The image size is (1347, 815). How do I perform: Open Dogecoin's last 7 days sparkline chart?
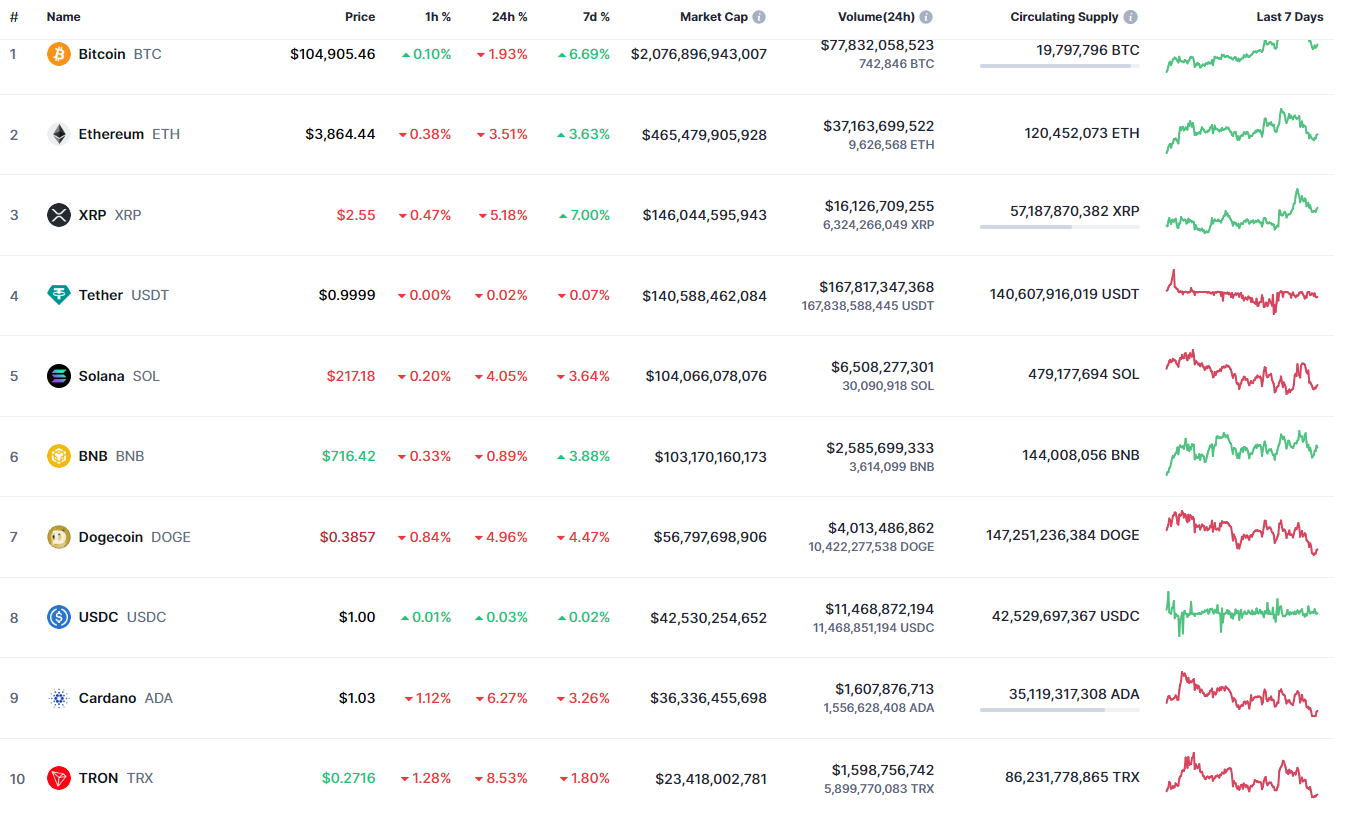tap(1241, 532)
